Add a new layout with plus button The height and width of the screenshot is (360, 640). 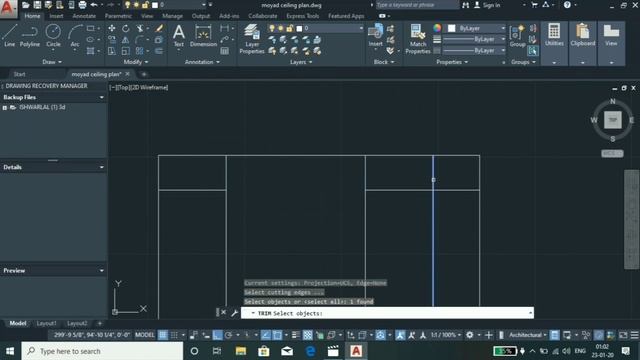click(100, 323)
